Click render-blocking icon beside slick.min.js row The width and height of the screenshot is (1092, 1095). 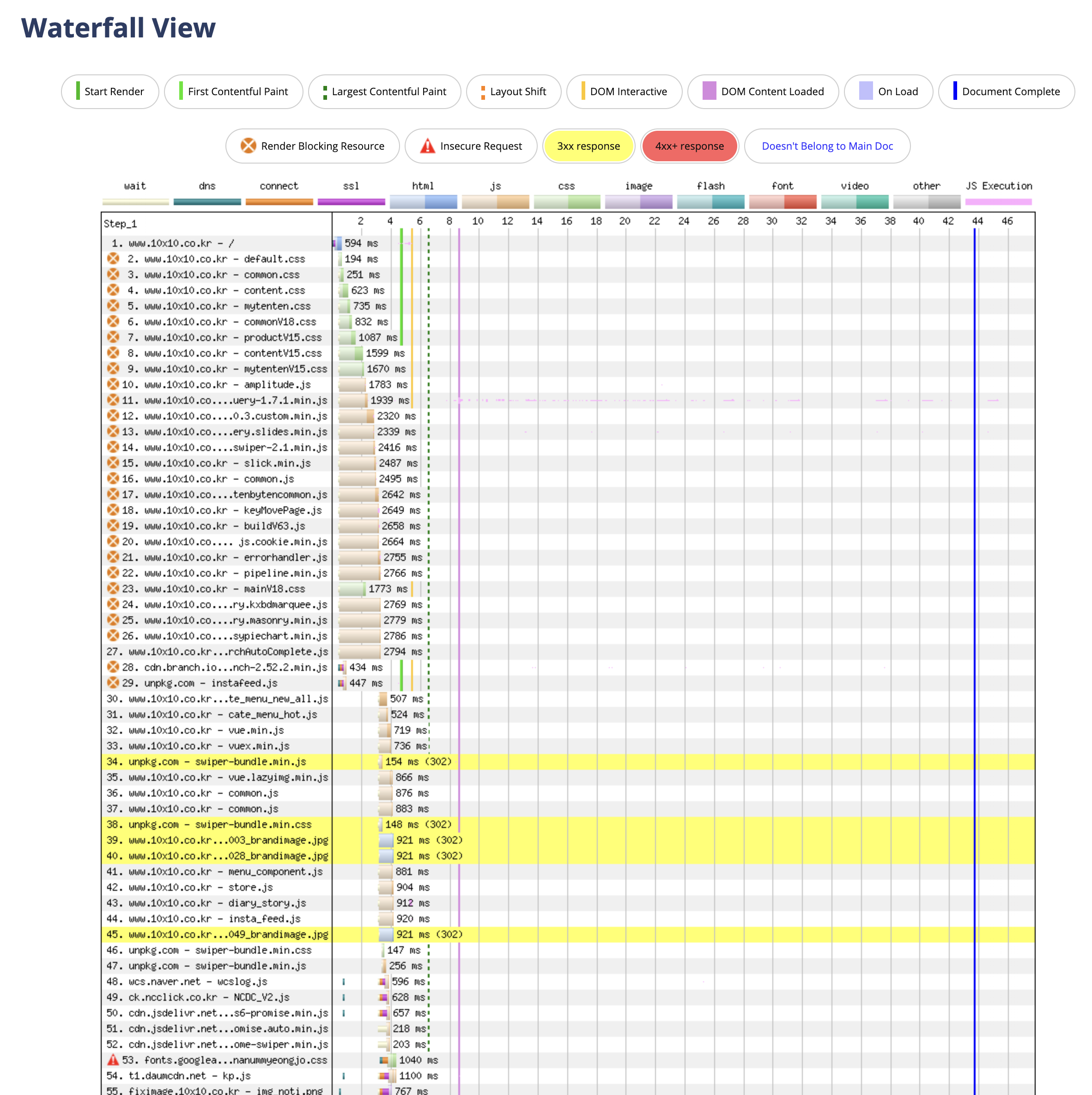click(113, 463)
